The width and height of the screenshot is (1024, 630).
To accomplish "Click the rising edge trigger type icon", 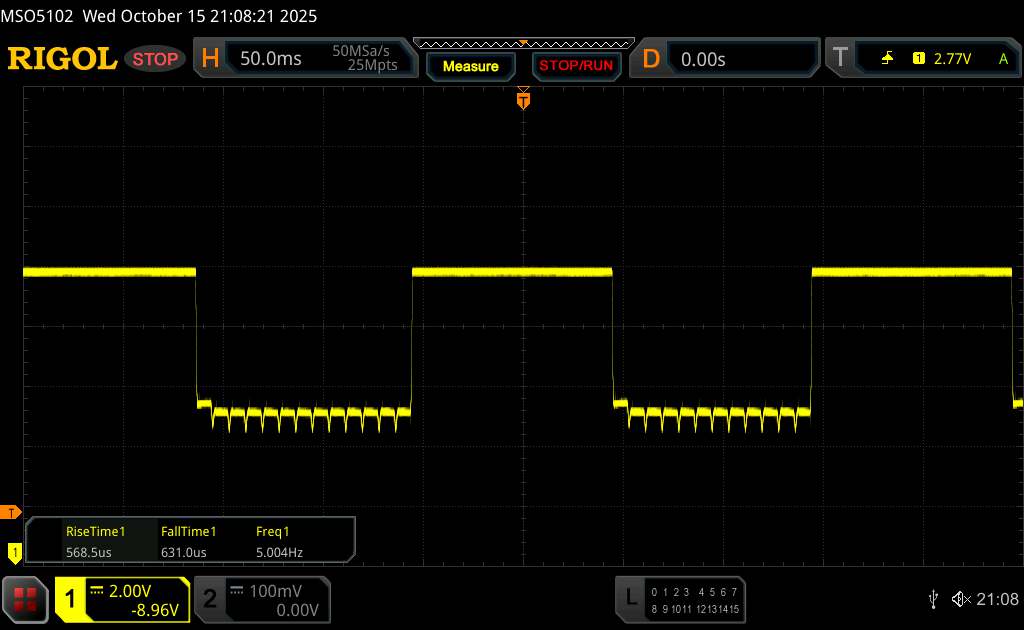I will [888, 59].
